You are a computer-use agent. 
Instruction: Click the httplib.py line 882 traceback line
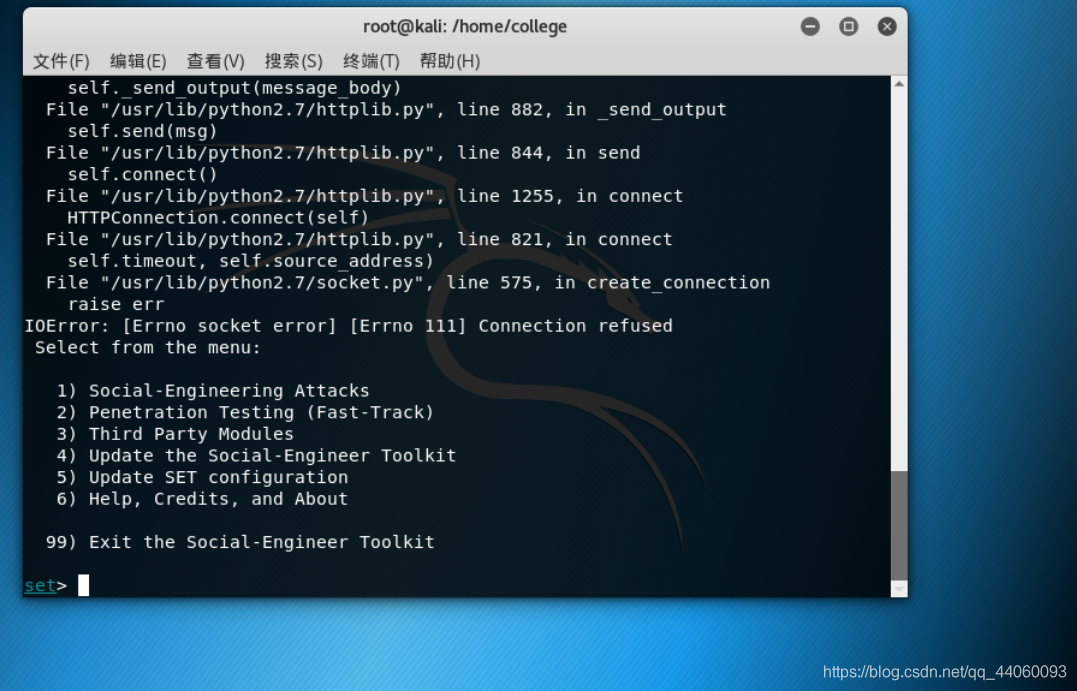tap(386, 109)
